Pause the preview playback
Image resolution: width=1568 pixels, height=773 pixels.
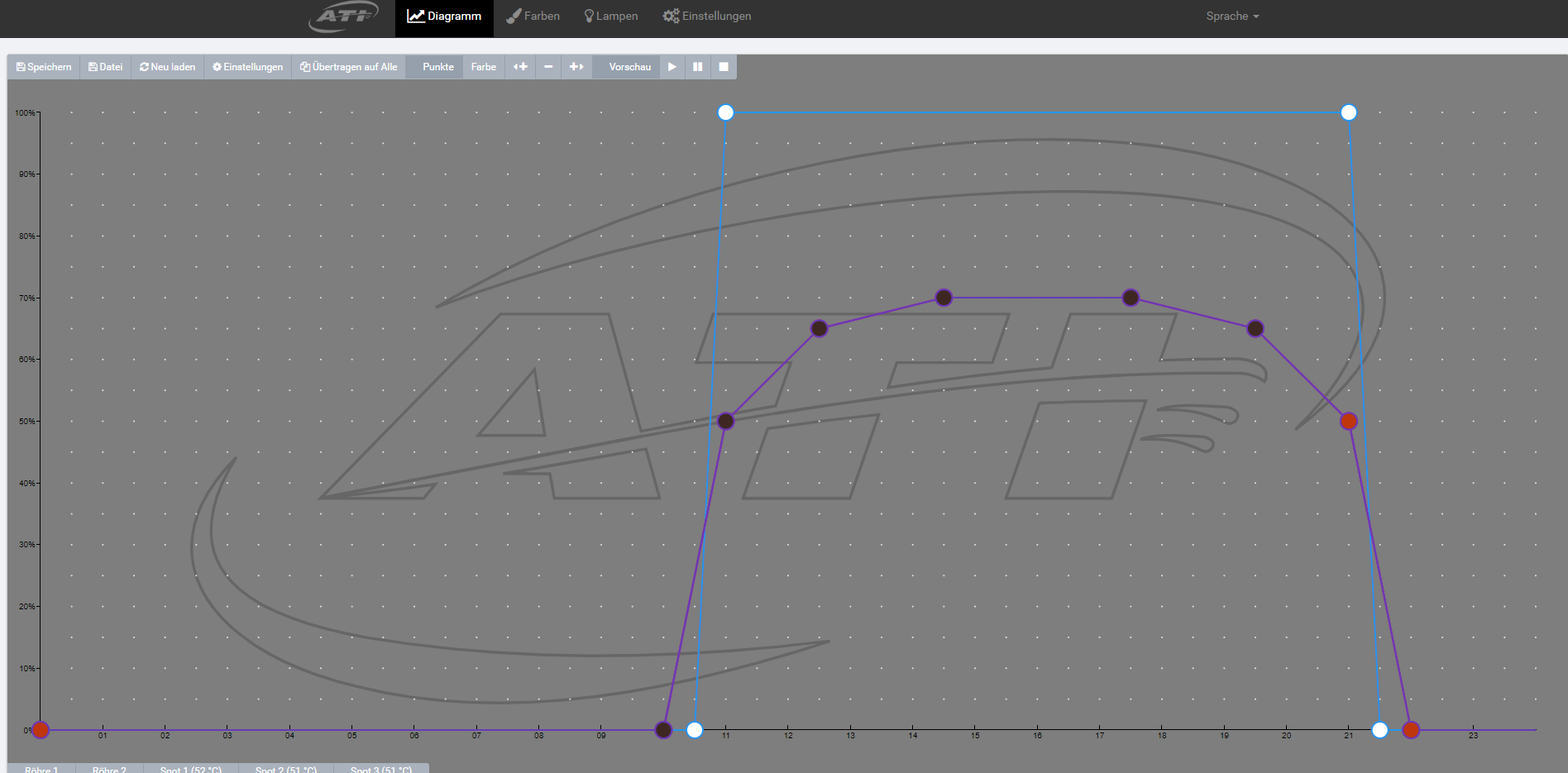point(697,67)
